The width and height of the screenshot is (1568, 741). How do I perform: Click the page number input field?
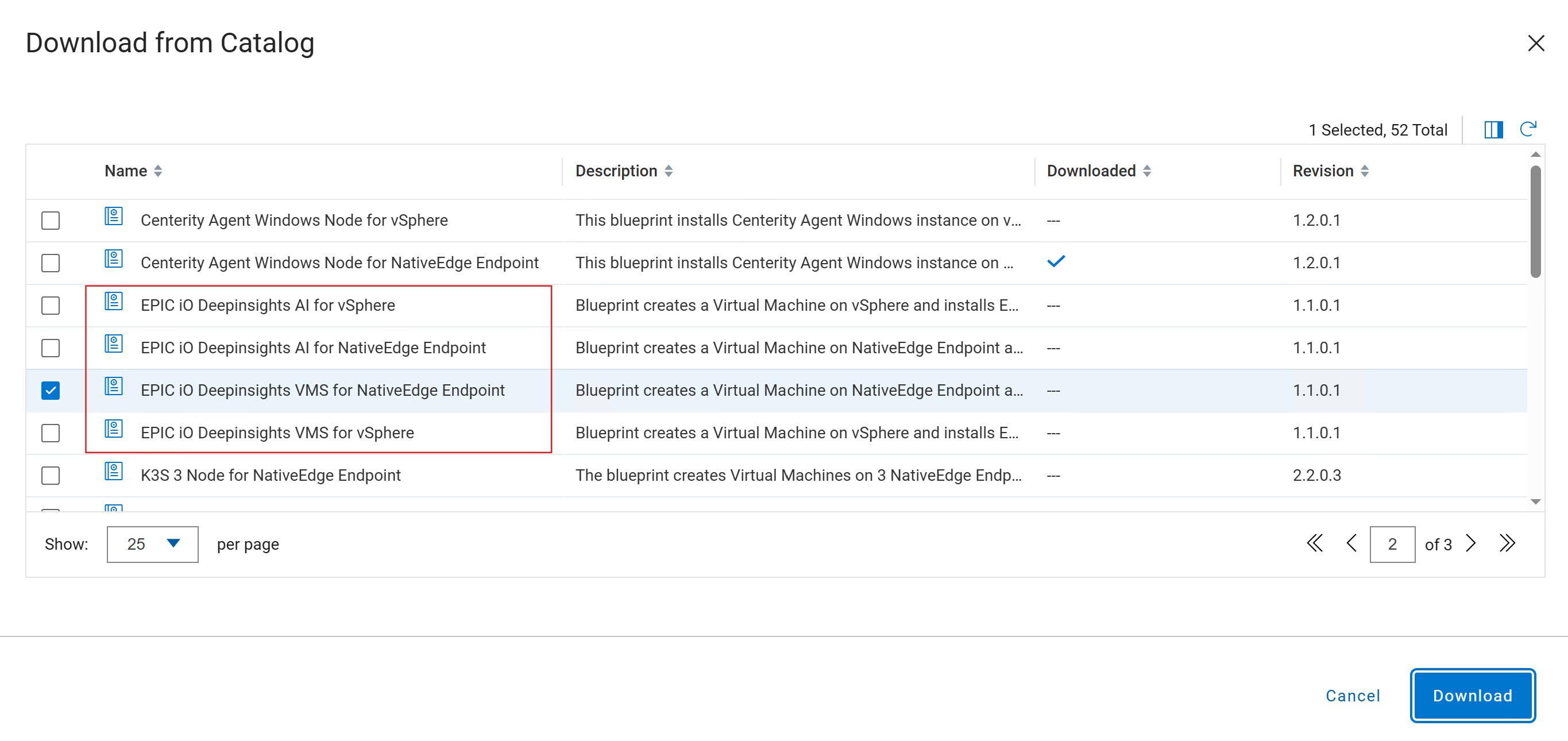(1392, 545)
